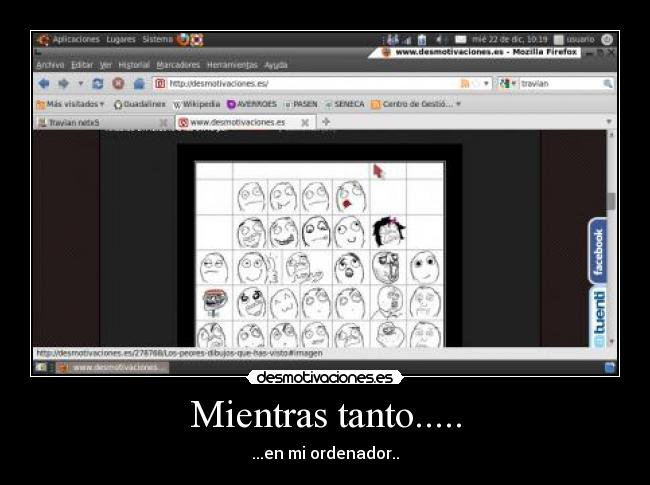
Task: Open the Guadalinex bookmark
Action: coord(140,104)
